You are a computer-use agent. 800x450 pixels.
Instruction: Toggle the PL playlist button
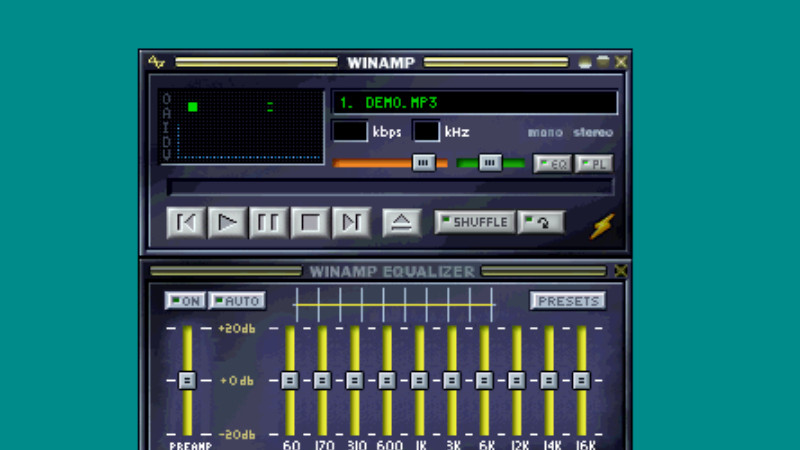pyautogui.click(x=594, y=163)
